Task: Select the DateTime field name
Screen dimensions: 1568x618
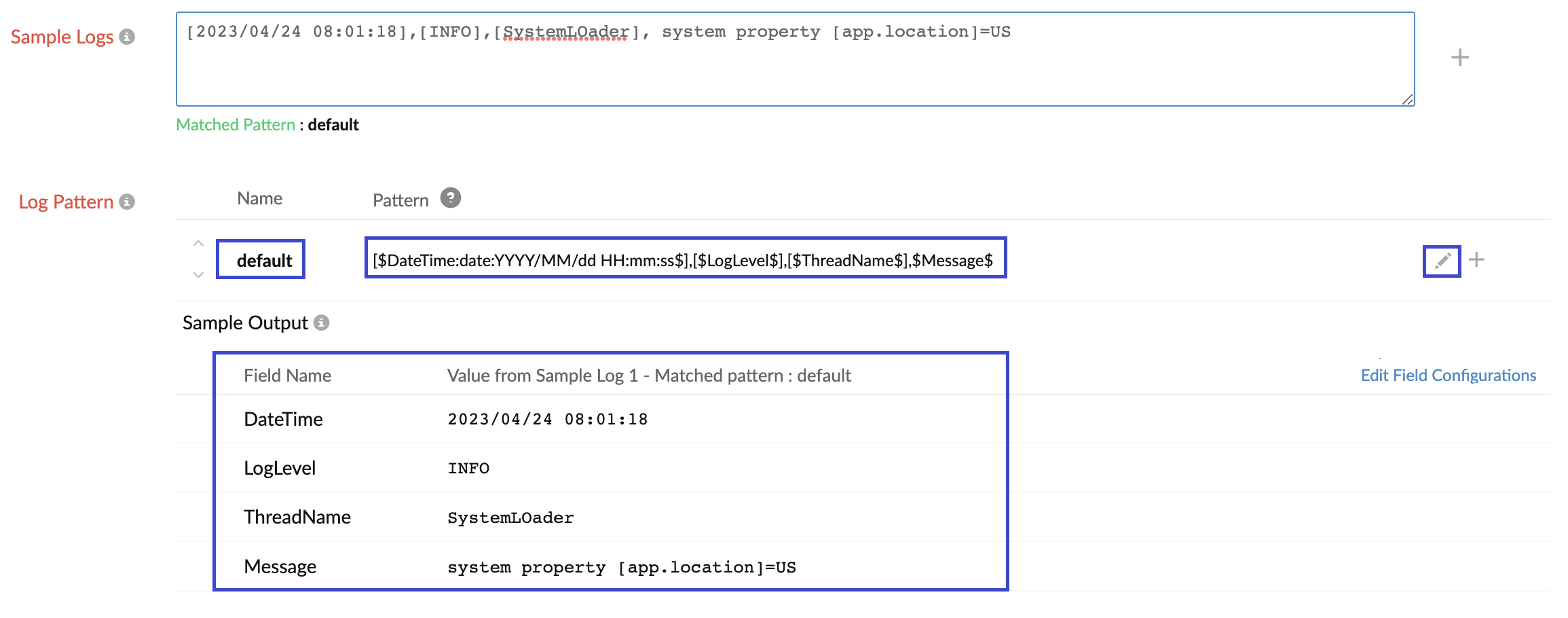Action: (283, 419)
